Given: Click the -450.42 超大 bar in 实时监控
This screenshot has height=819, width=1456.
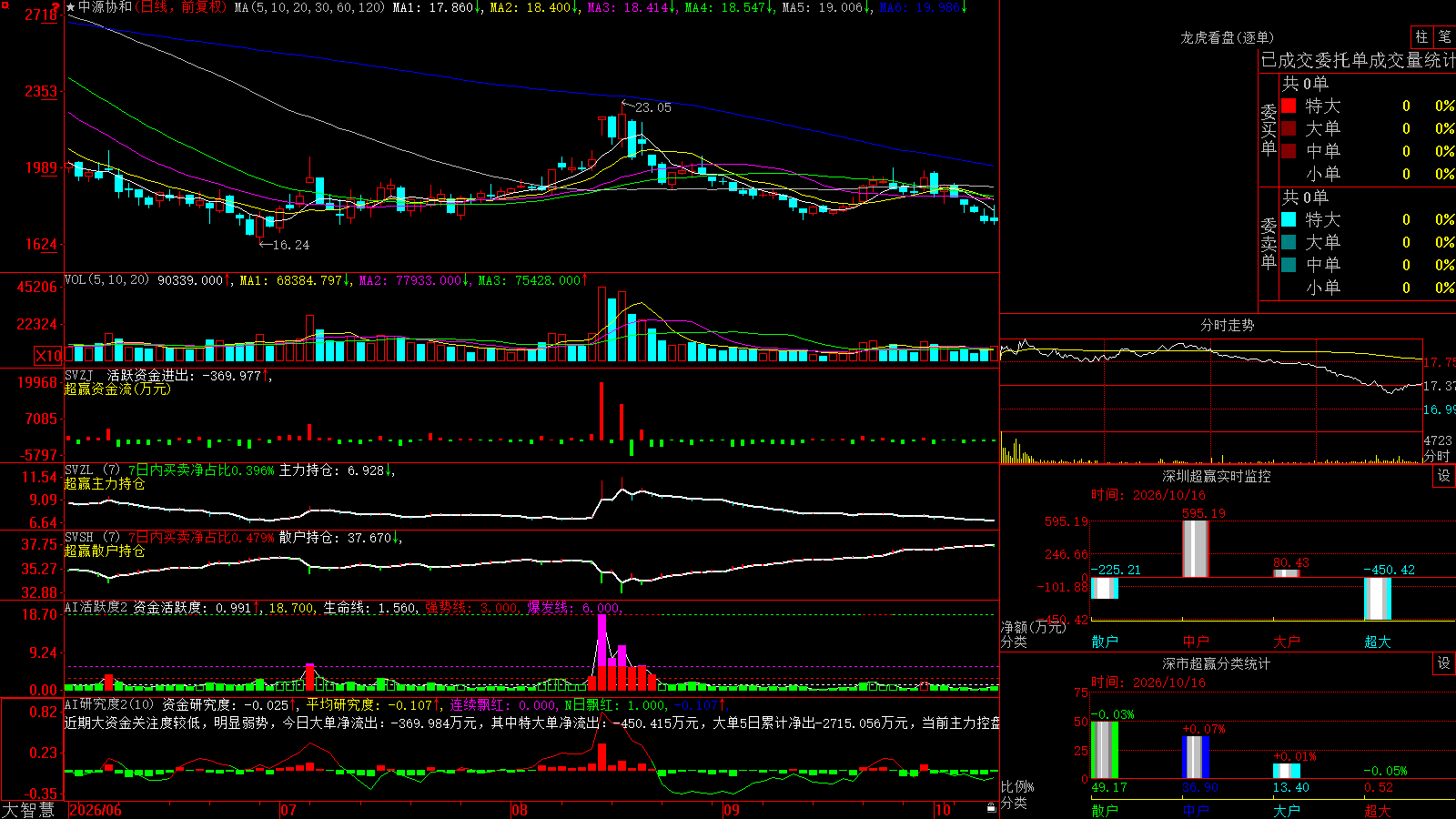Looking at the screenshot, I should coord(1378,599).
